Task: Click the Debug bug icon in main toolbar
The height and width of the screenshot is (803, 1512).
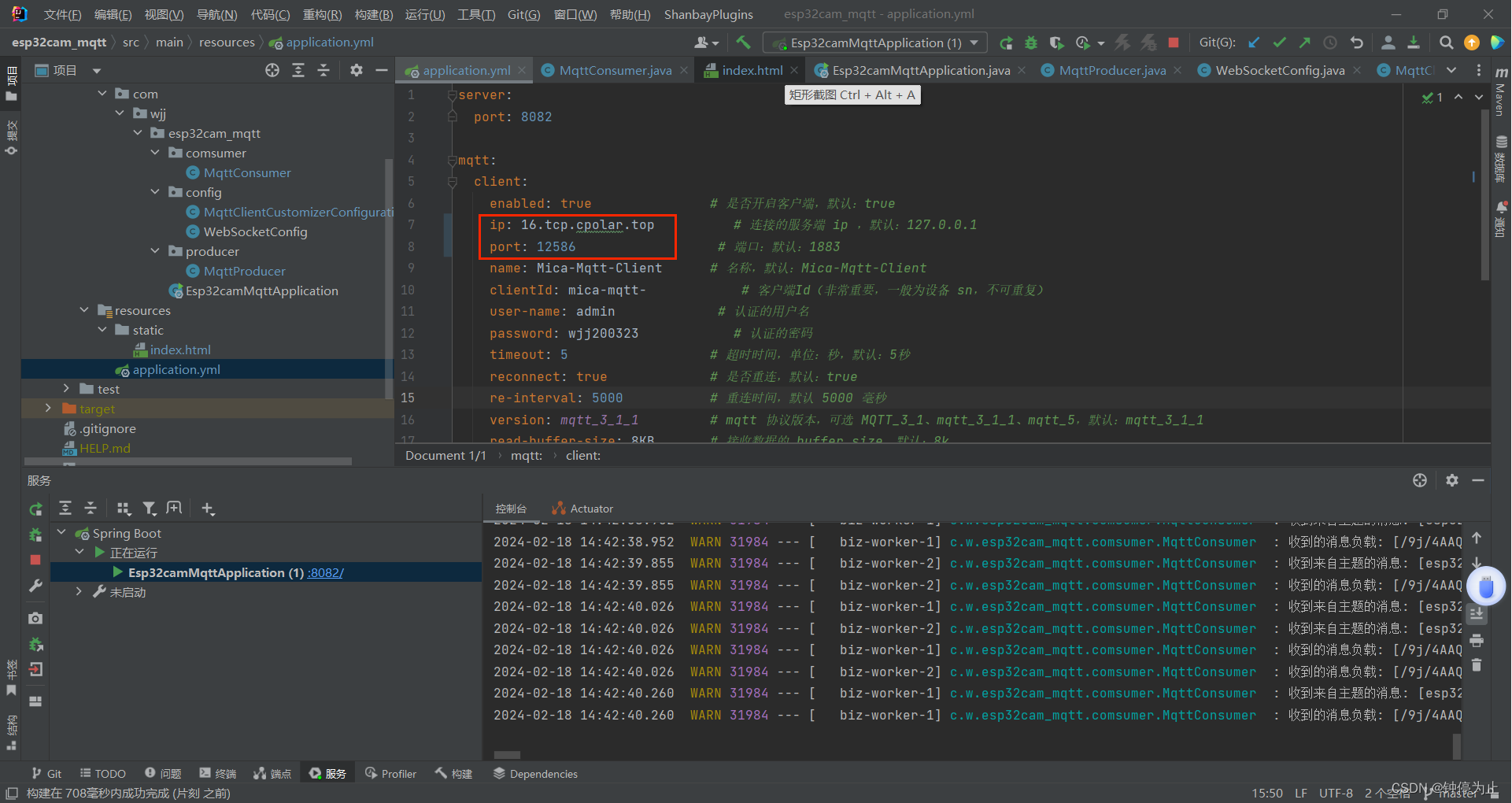Action: click(1031, 43)
